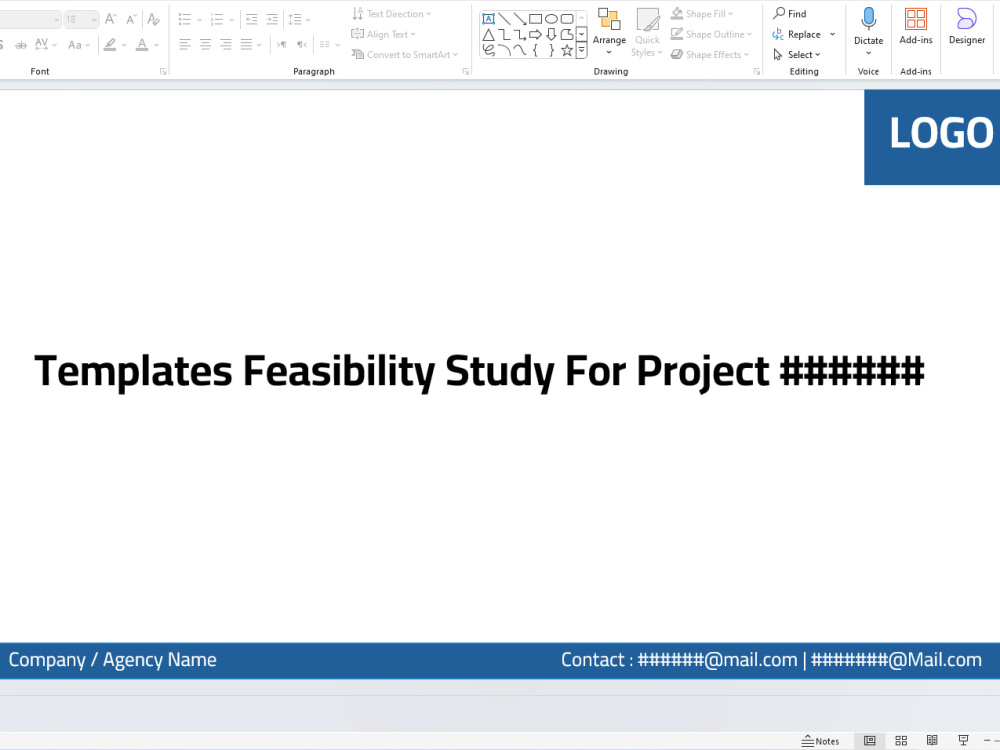This screenshot has width=1000, height=750.
Task: Apply bullet list formatting
Action: coord(185,19)
